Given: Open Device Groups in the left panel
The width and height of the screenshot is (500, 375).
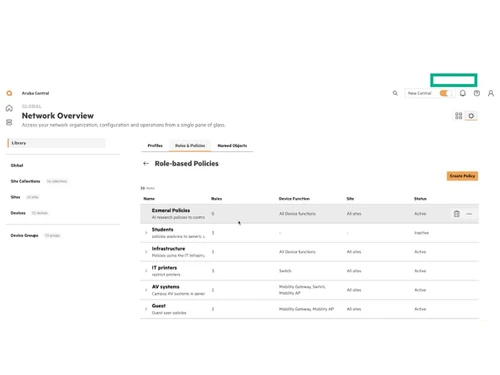Looking at the screenshot, I should coord(24,235).
